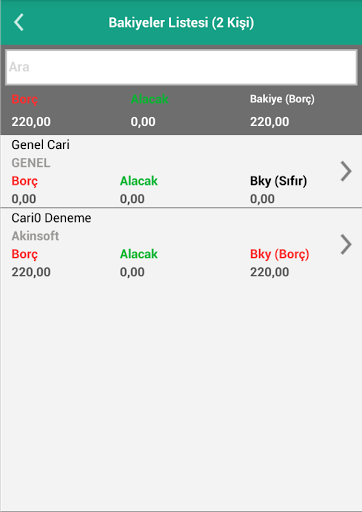Screen dimensions: 362x512
Task: Open Cari0 Deneme details chevron
Action: coord(346,245)
